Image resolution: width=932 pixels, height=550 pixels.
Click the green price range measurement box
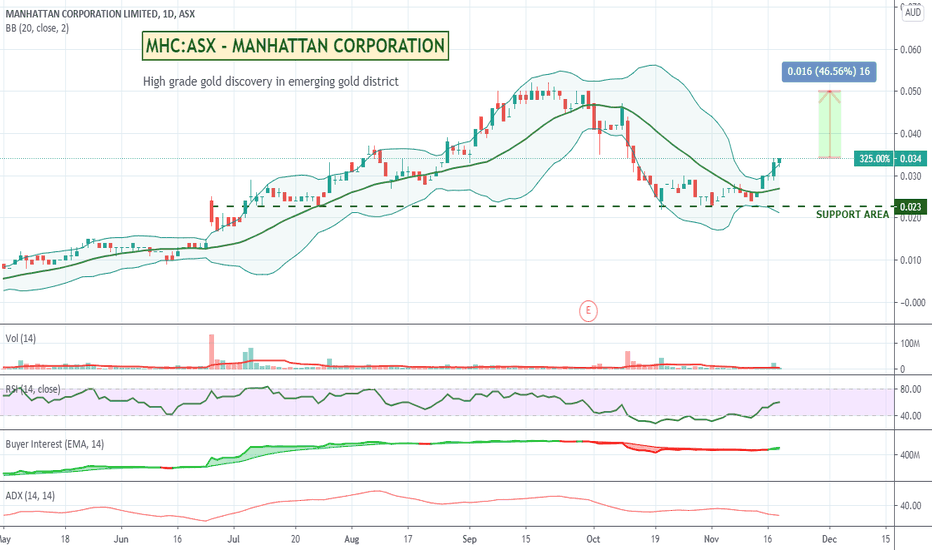click(830, 124)
